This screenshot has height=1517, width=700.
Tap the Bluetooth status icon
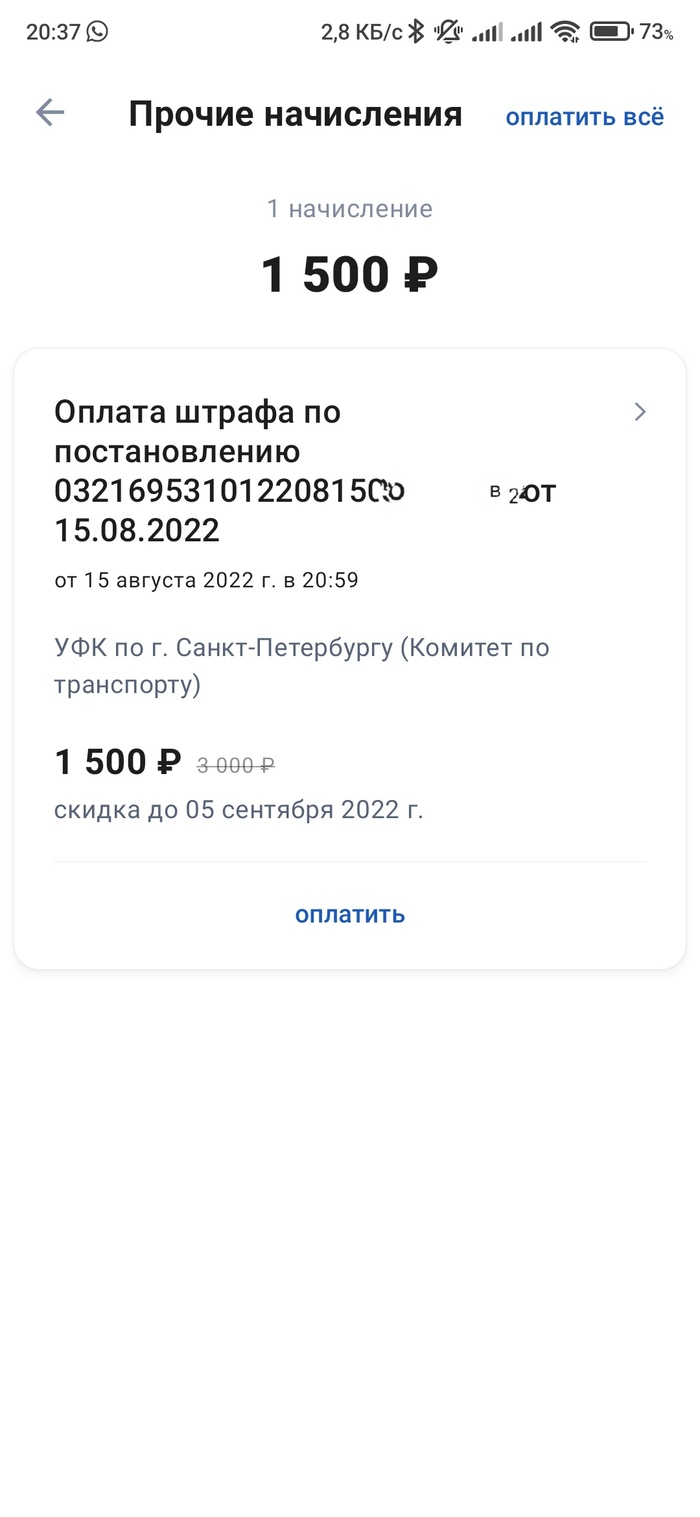(x=416, y=32)
